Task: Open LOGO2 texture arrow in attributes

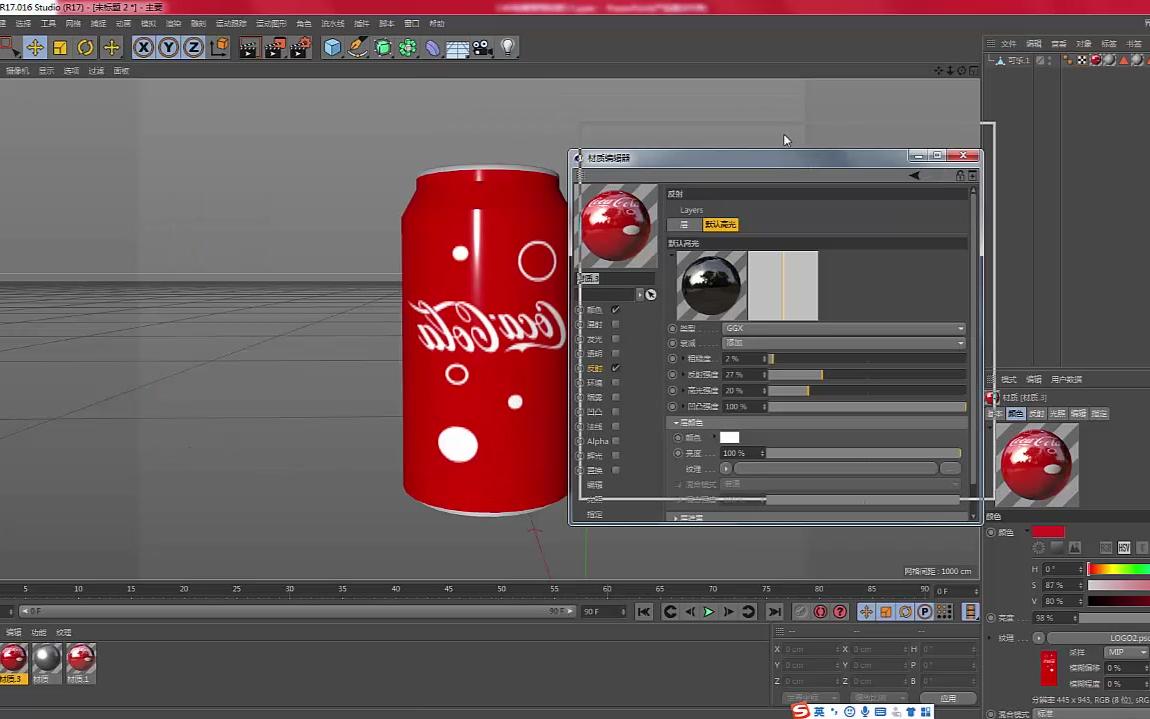Action: (1039, 638)
